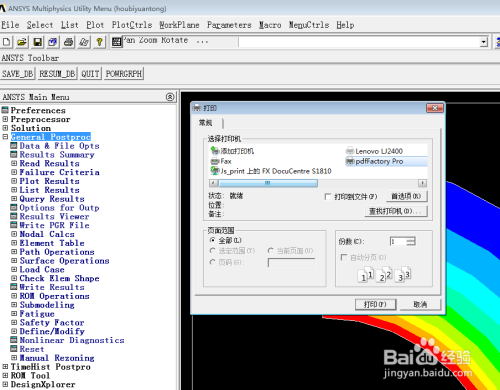This screenshot has height=390, width=500.
Task: Select the Pages radio button
Action: [212, 262]
